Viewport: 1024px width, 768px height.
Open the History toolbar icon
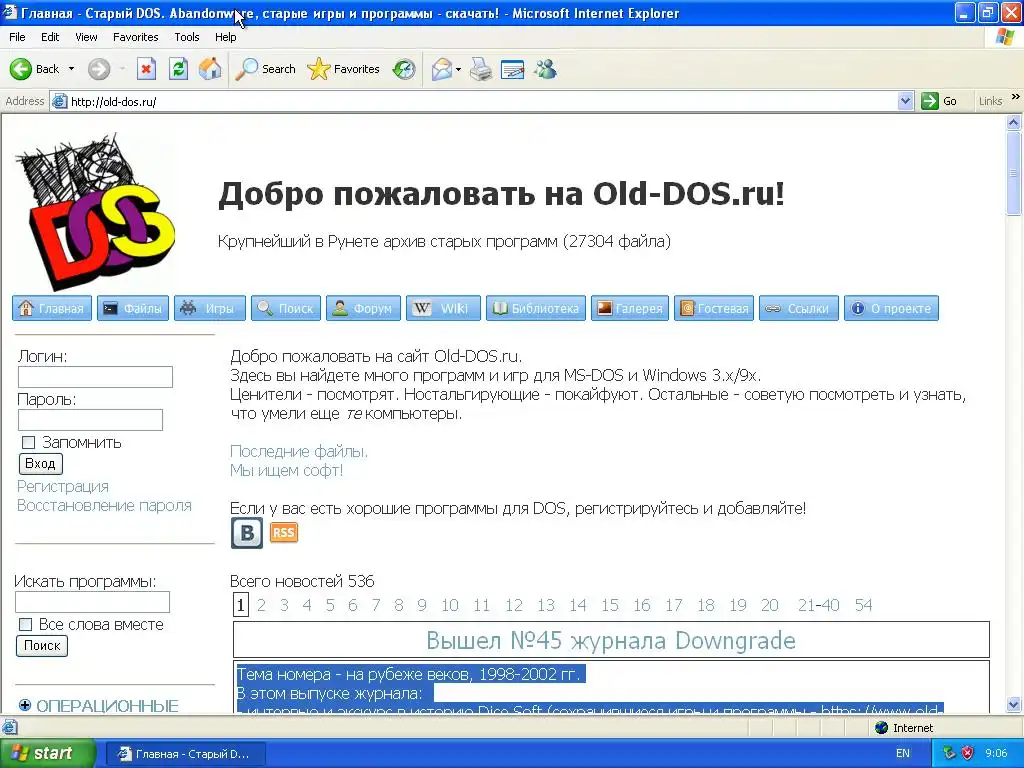tap(404, 69)
